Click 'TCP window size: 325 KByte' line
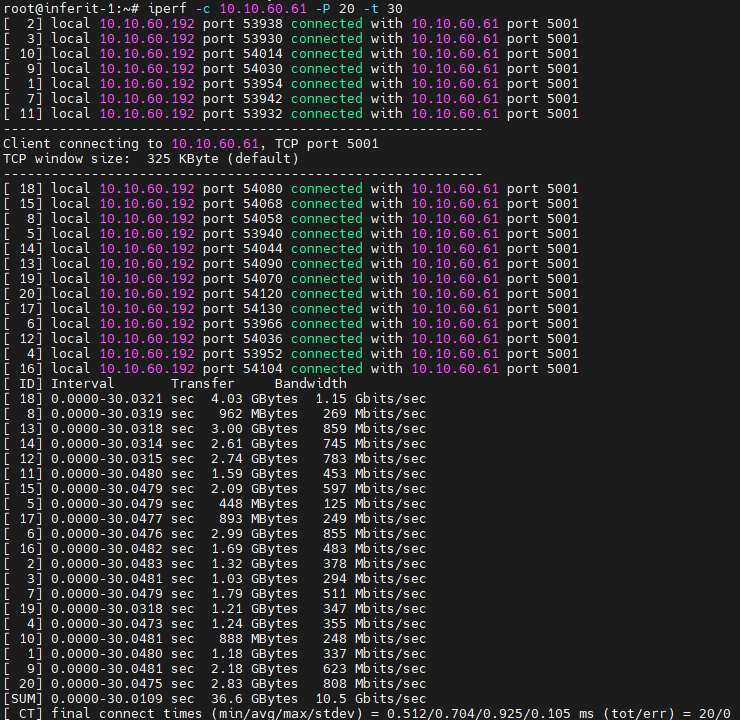740x720 pixels. 151,159
